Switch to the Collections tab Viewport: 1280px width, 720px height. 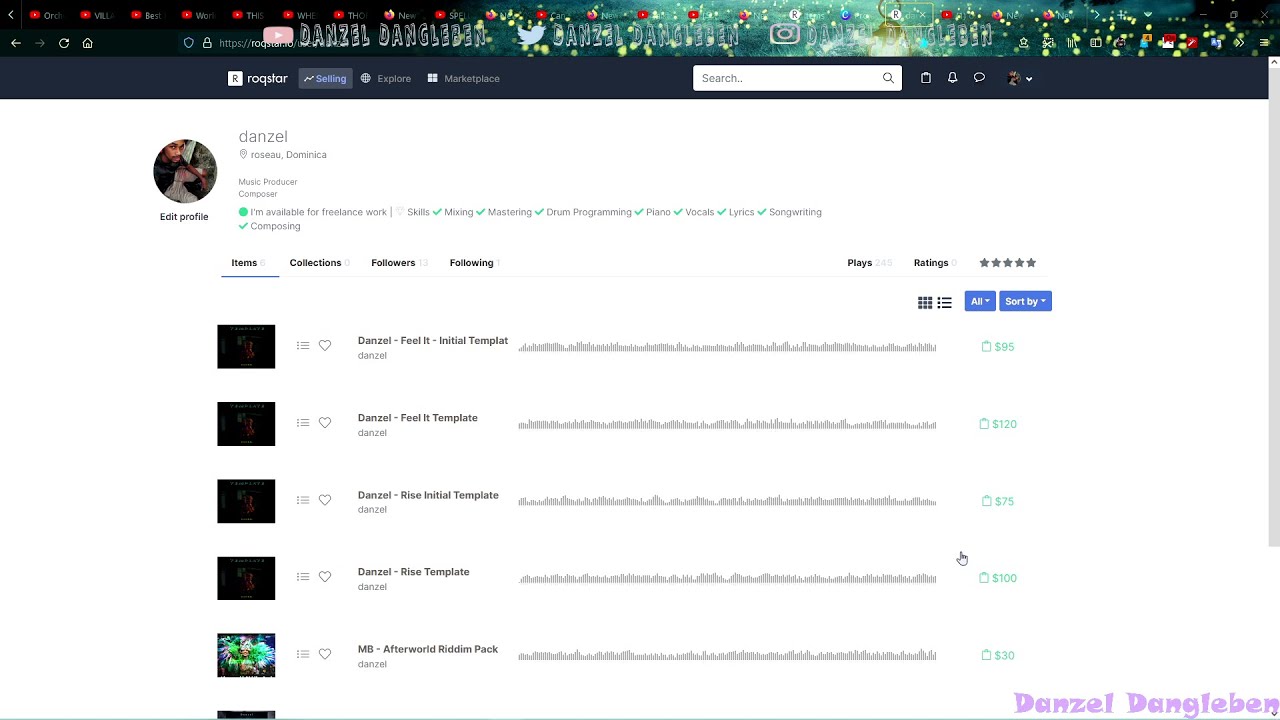318,263
